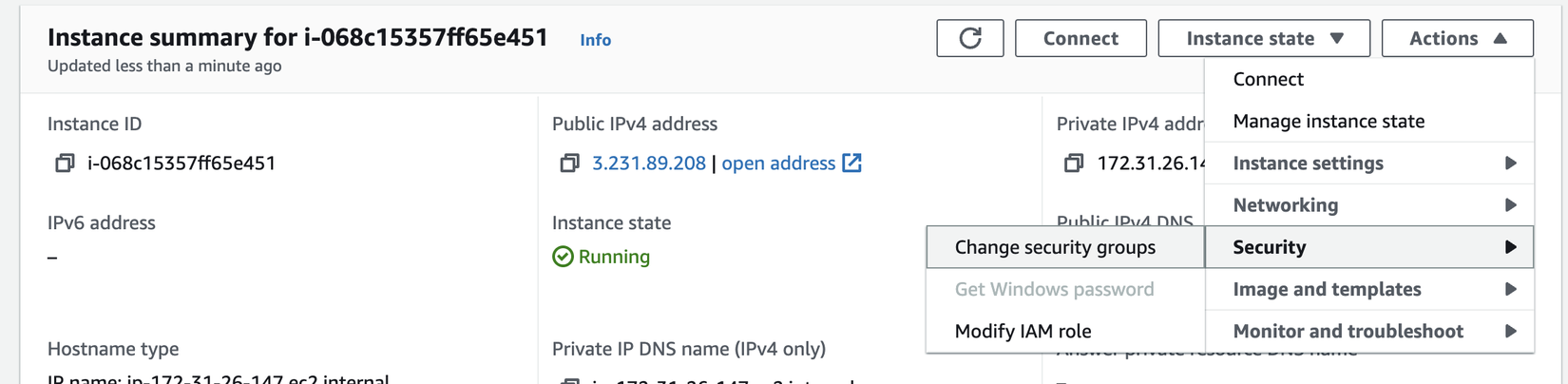Image resolution: width=1568 pixels, height=384 pixels.
Task: Copy the private IPv4 address
Action: pos(1074,163)
